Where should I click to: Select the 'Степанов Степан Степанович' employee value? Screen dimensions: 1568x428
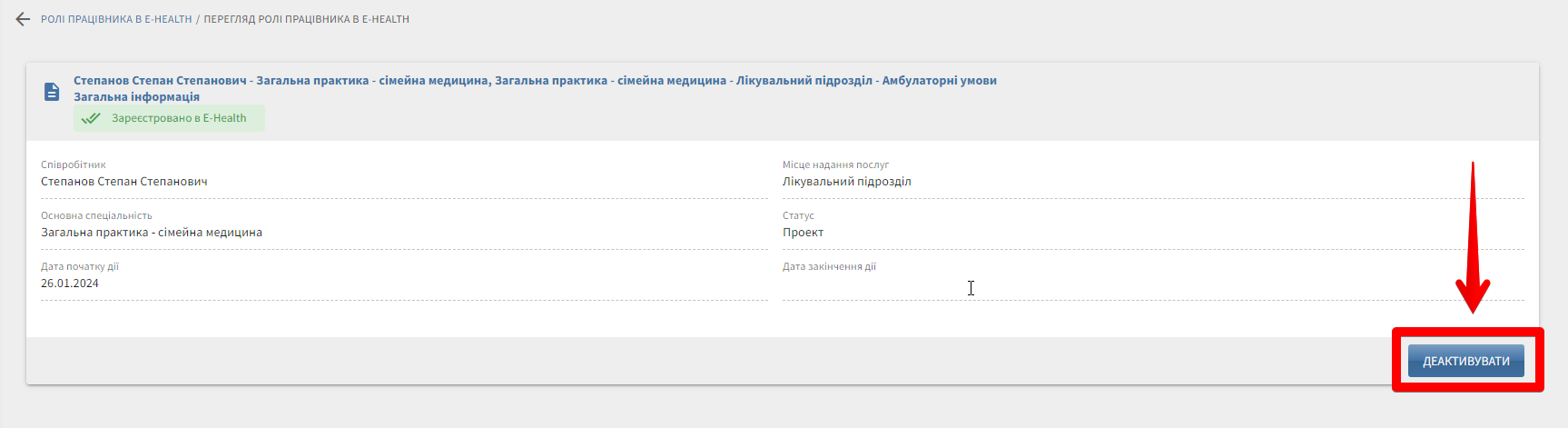tap(124, 182)
